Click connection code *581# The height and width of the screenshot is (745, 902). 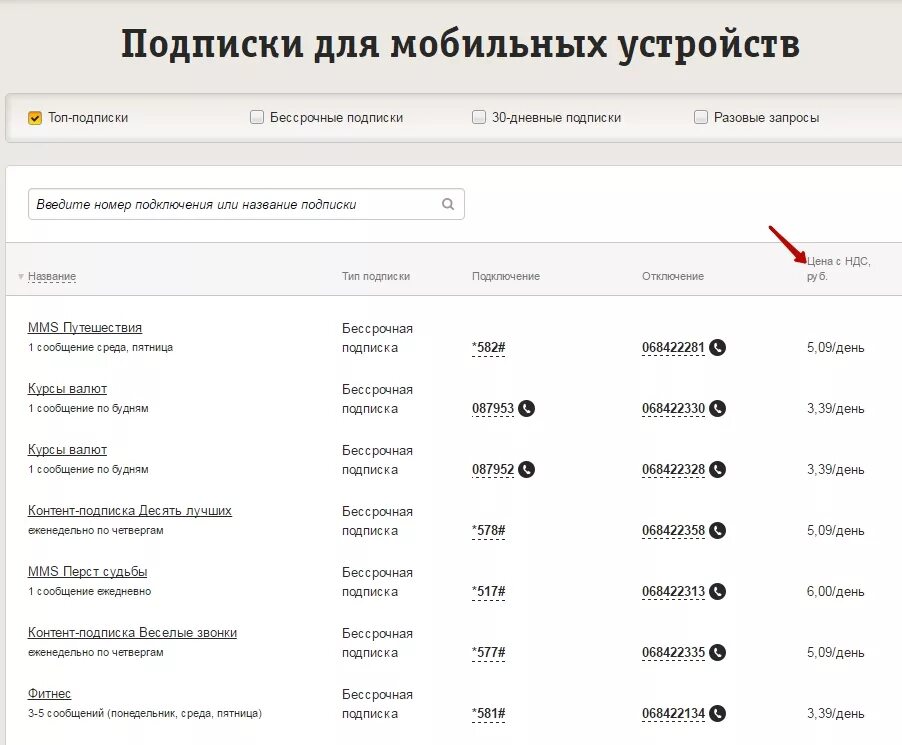[488, 713]
